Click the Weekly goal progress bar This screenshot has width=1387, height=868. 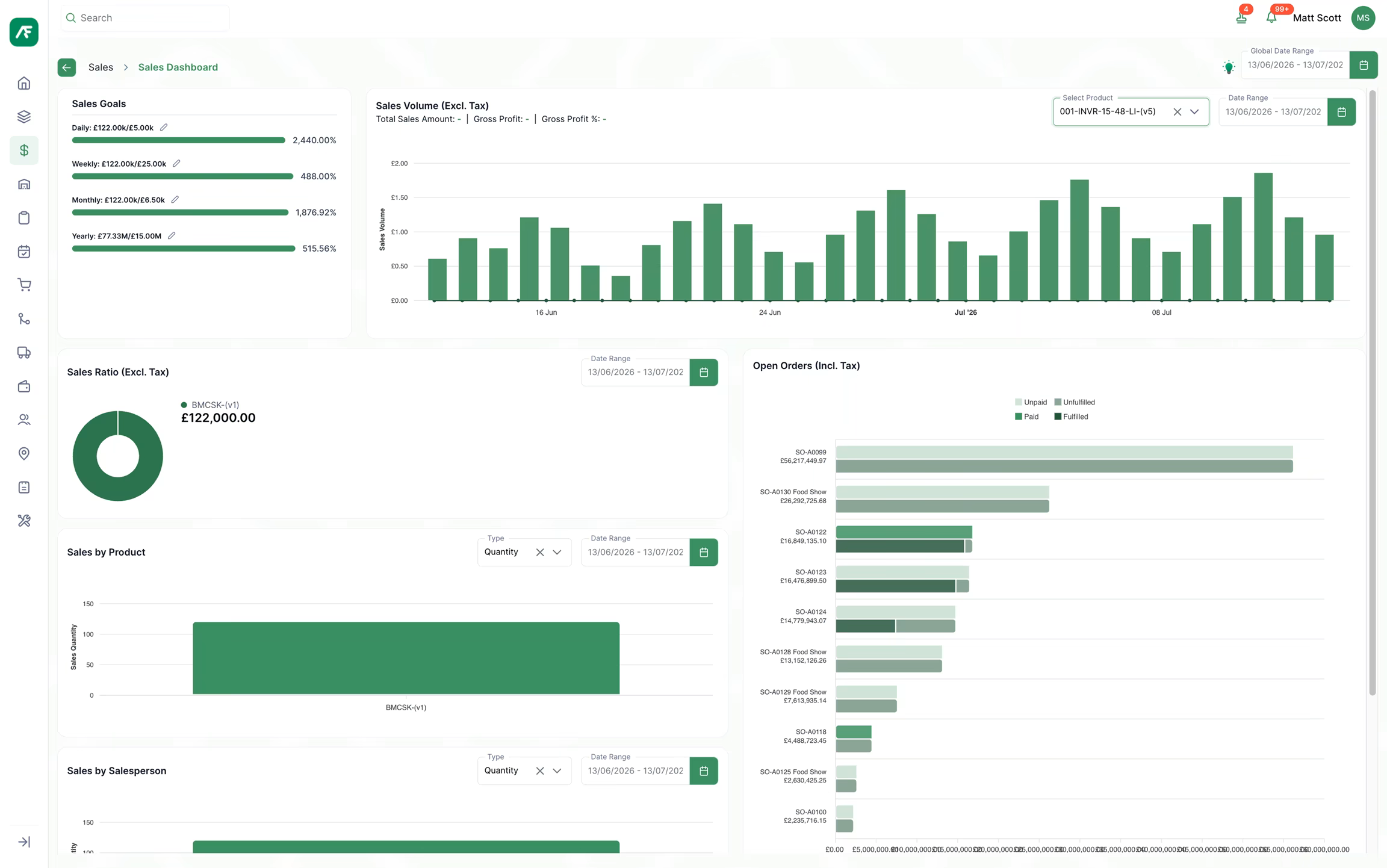pyautogui.click(x=182, y=176)
